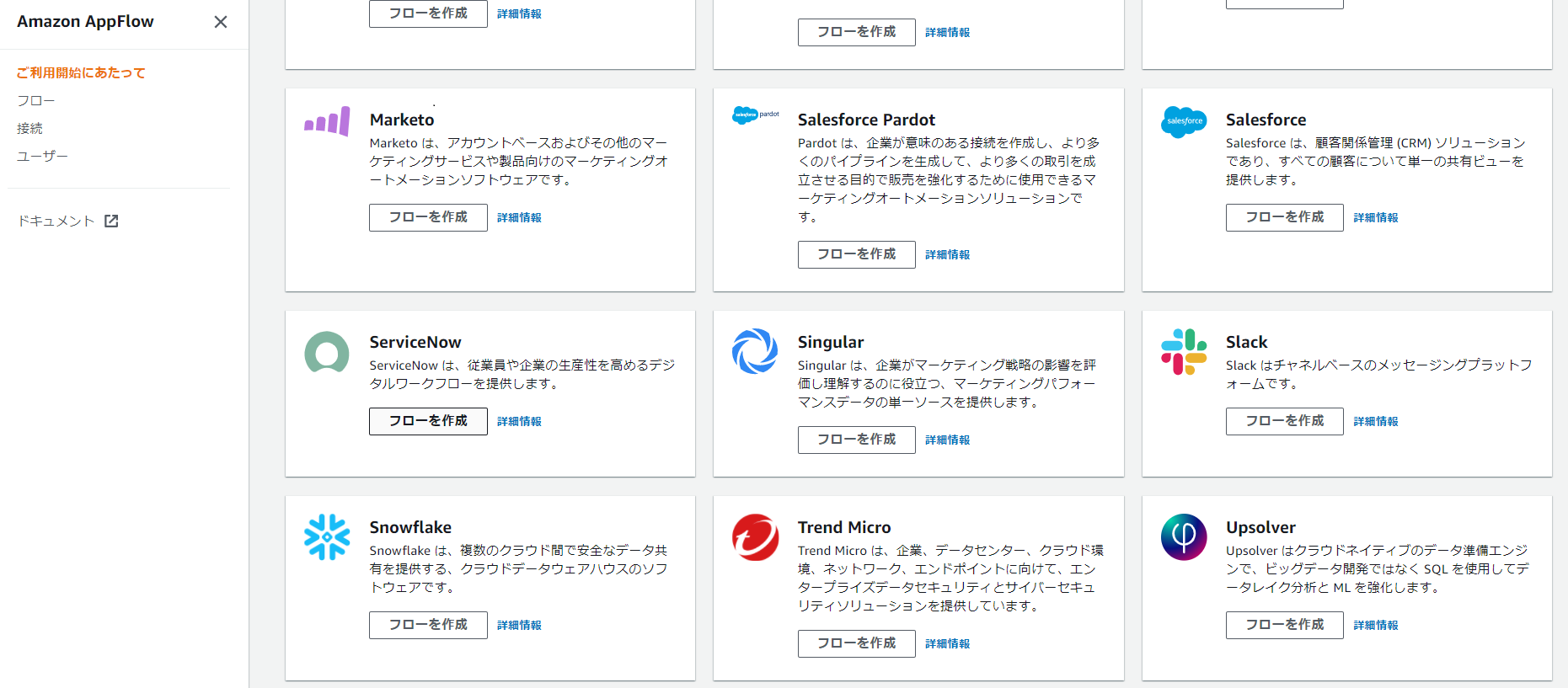Viewport: 1568px width, 688px height.
Task: Click the Salesforce card heading
Action: tap(1266, 120)
